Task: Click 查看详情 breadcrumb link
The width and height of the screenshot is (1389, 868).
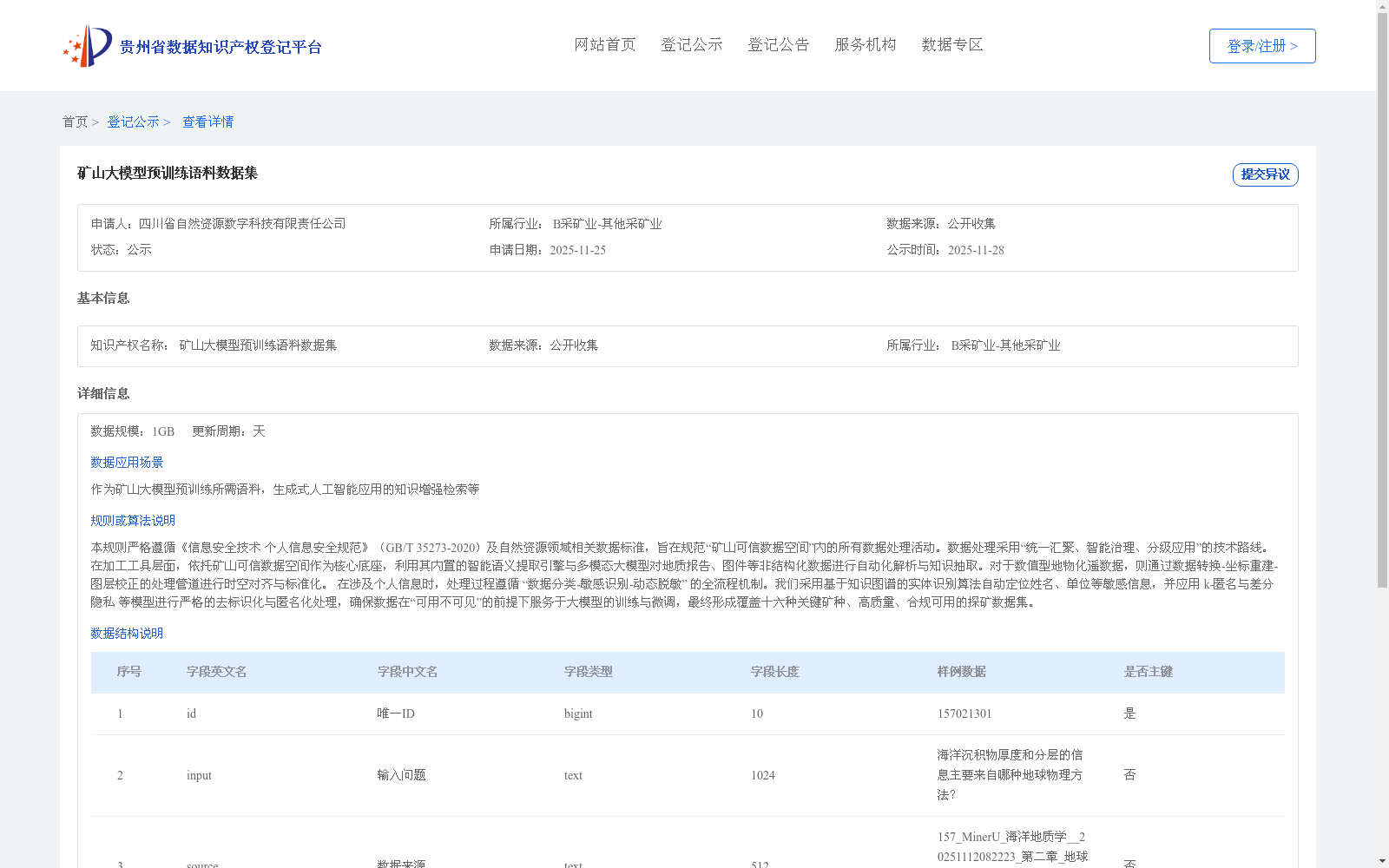Action: coord(207,122)
